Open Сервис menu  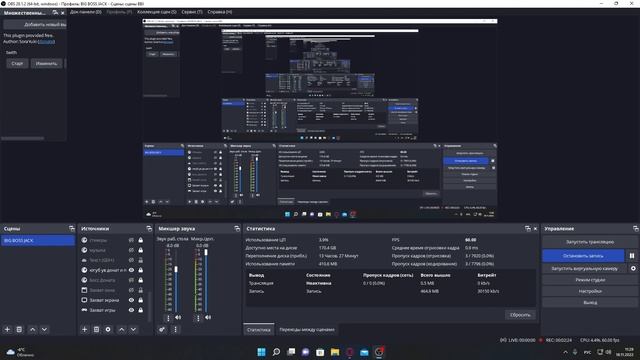point(192,12)
